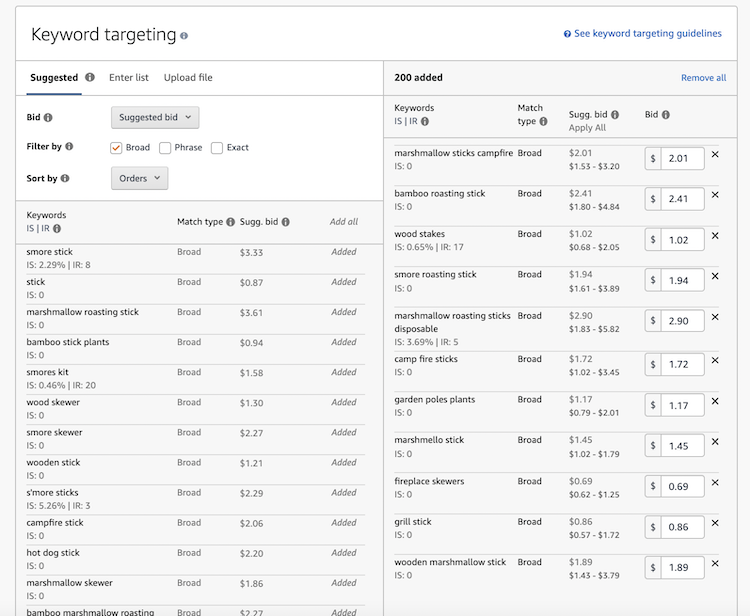Click Add all in suggested keywords header
This screenshot has height=616, width=750.
[343, 222]
